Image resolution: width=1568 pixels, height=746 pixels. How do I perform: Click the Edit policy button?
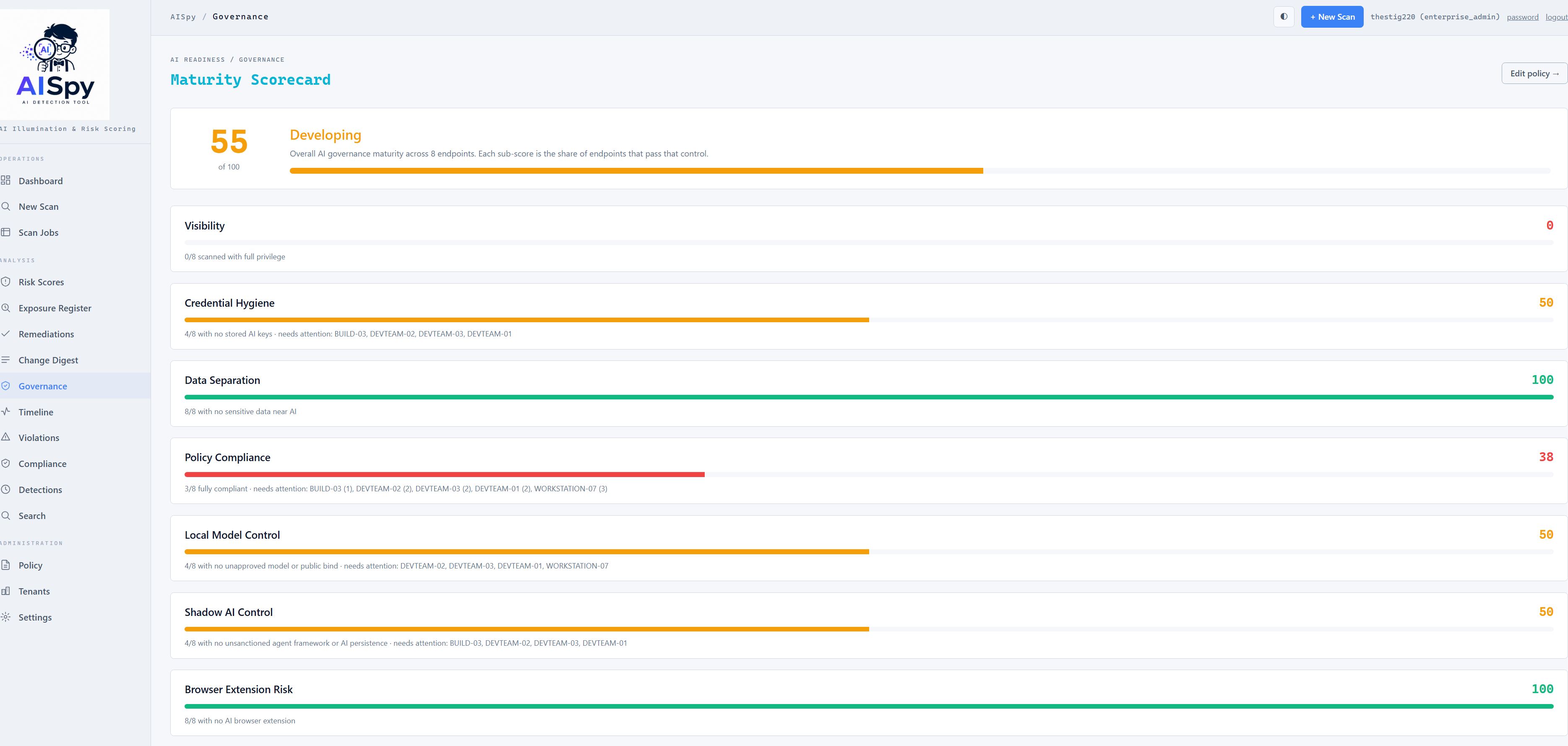pos(1534,73)
